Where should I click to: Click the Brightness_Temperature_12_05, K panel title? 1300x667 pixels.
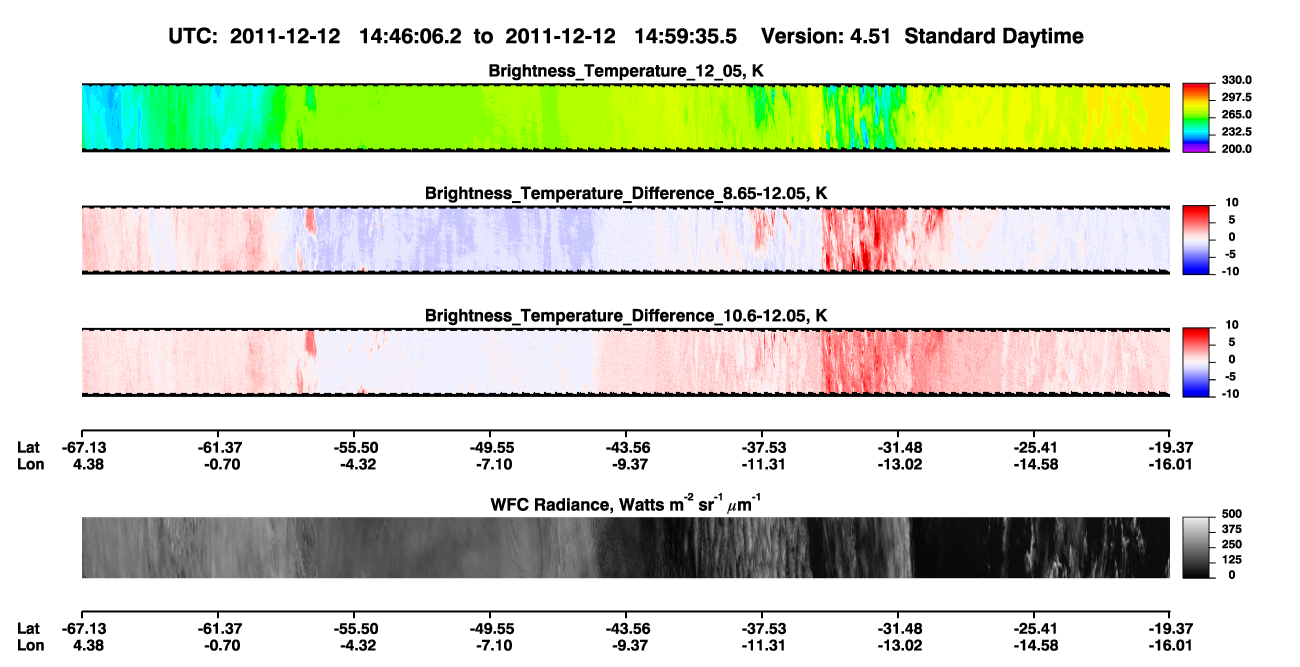[x=626, y=71]
